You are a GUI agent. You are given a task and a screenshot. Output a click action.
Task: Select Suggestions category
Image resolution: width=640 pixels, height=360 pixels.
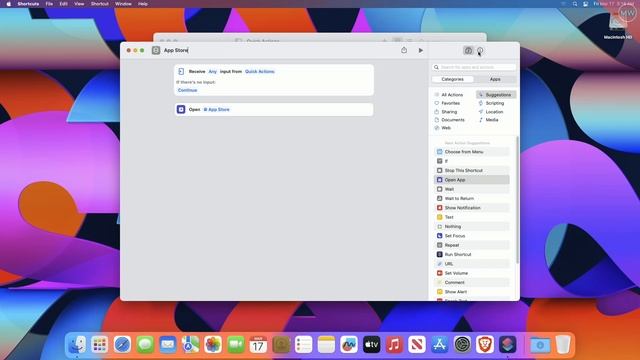pyautogui.click(x=496, y=95)
